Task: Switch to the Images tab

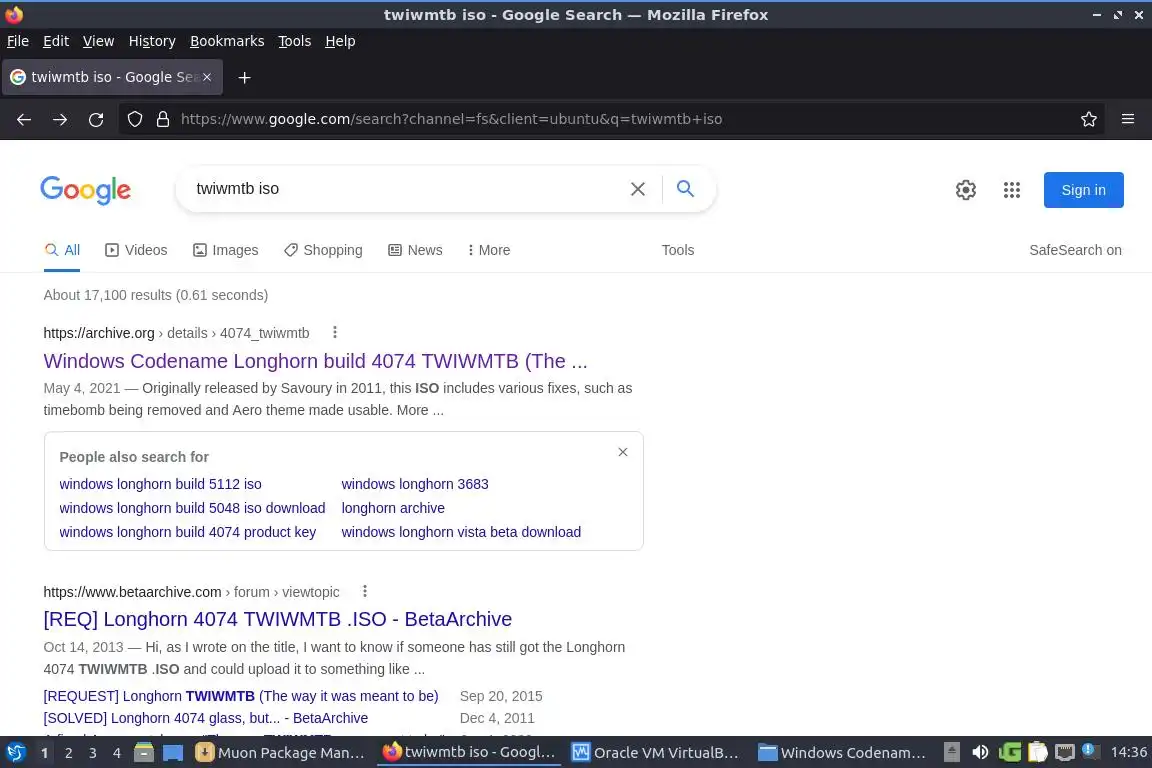Action: 226,250
